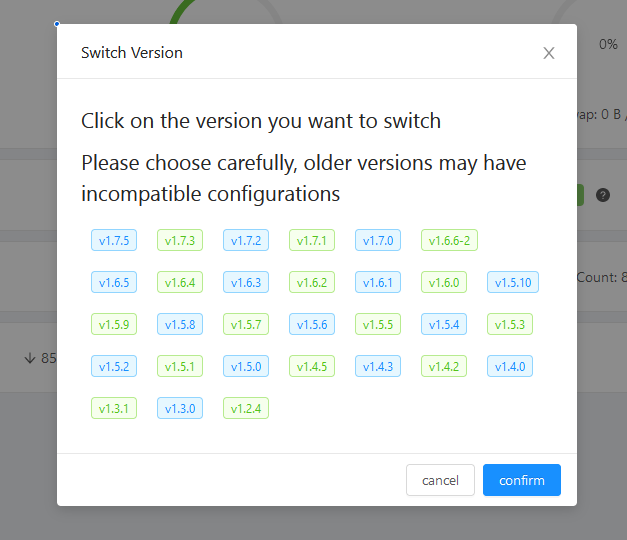Select version tag v1.7.5
Screen dimensions: 627x540
coord(114,240)
